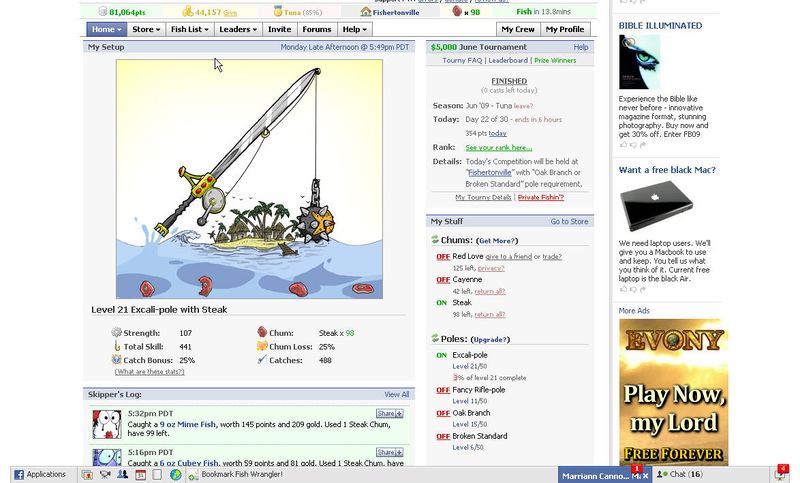This screenshot has height=483, width=800.
Task: Click the See your rank here link
Action: [498, 147]
